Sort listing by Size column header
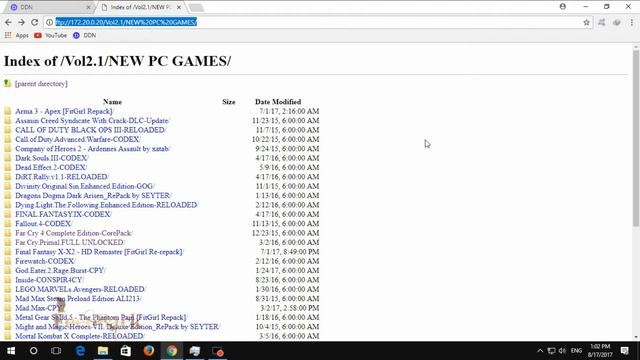Image resolution: width=640 pixels, height=360 pixels. pyautogui.click(x=229, y=102)
